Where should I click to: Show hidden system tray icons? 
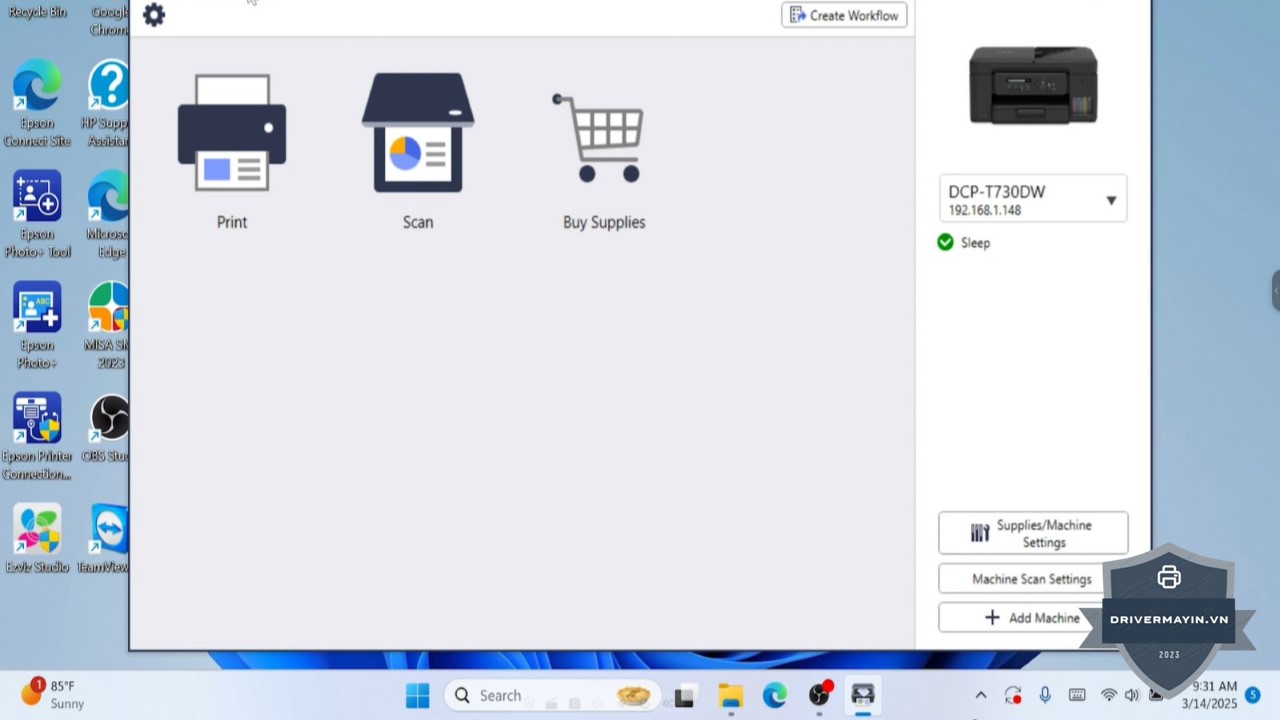click(x=981, y=695)
